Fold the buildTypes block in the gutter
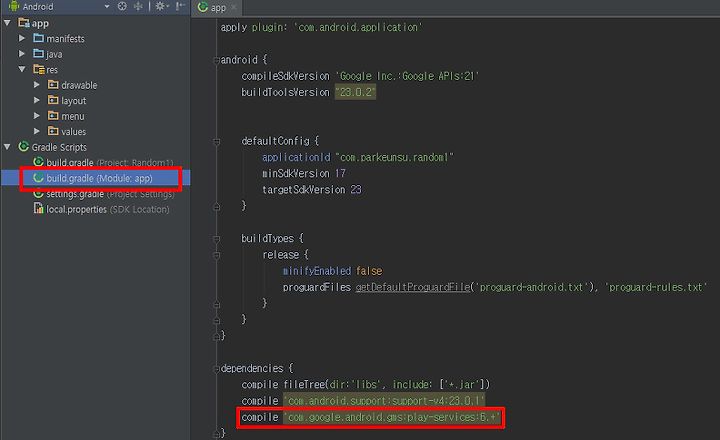The image size is (720, 440). pyautogui.click(x=216, y=239)
